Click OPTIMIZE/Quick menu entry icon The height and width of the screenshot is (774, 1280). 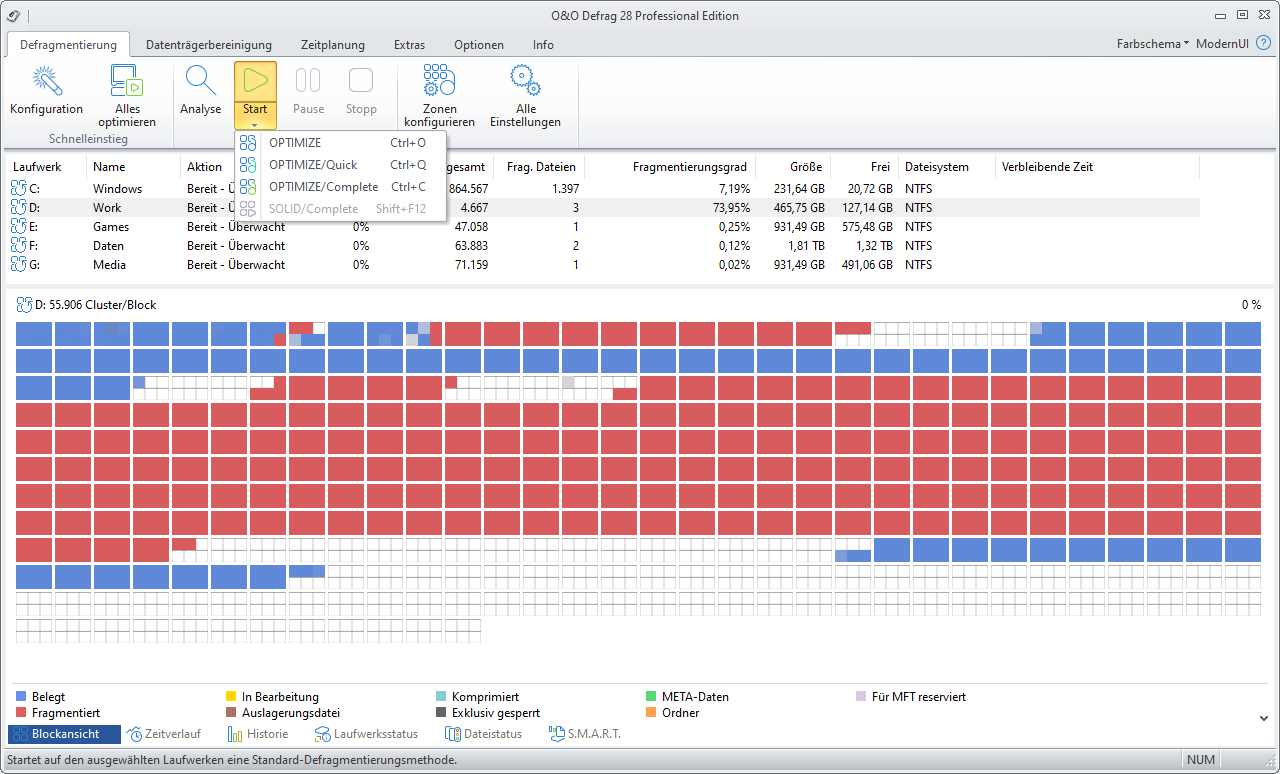(x=248, y=165)
